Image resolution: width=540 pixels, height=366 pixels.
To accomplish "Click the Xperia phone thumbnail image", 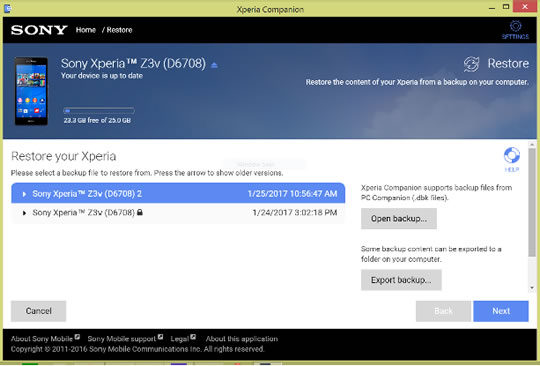I will click(x=31, y=91).
